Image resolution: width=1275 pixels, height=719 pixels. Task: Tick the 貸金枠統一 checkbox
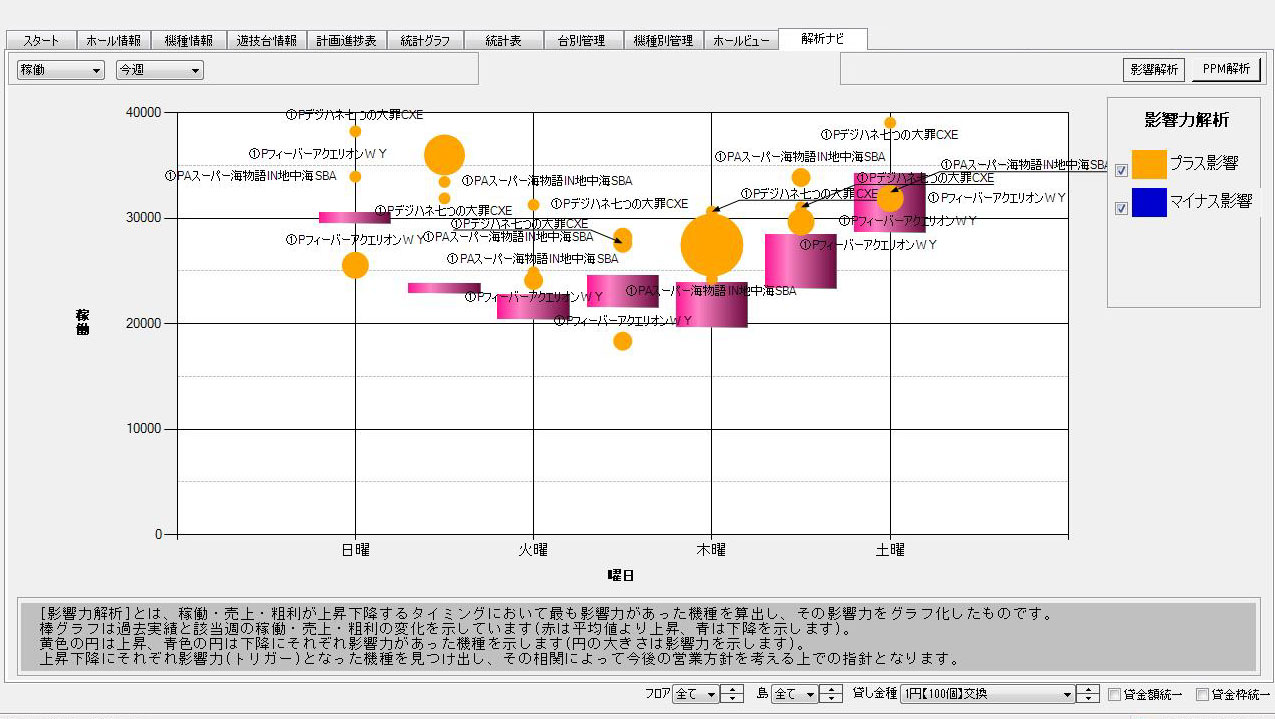coord(1202,695)
